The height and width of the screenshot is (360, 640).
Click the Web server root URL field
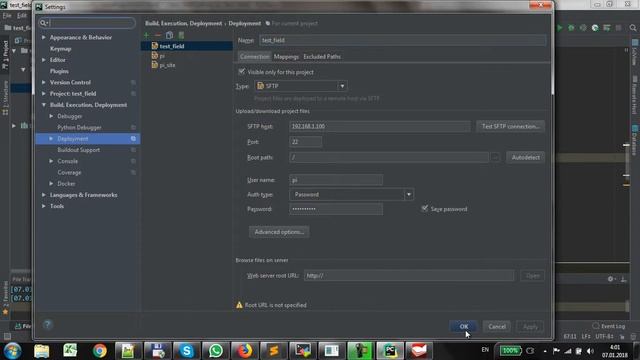coord(409,276)
